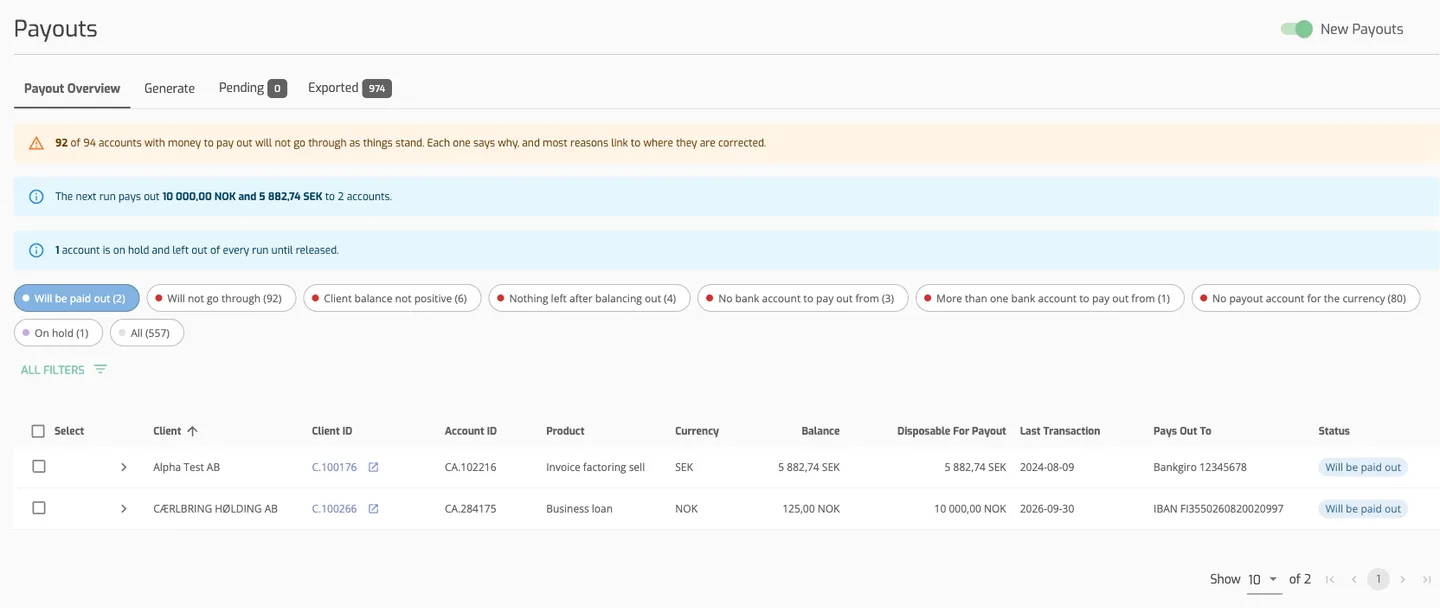1440x608 pixels.
Task: Open client link C.100266
Action: pos(334,509)
